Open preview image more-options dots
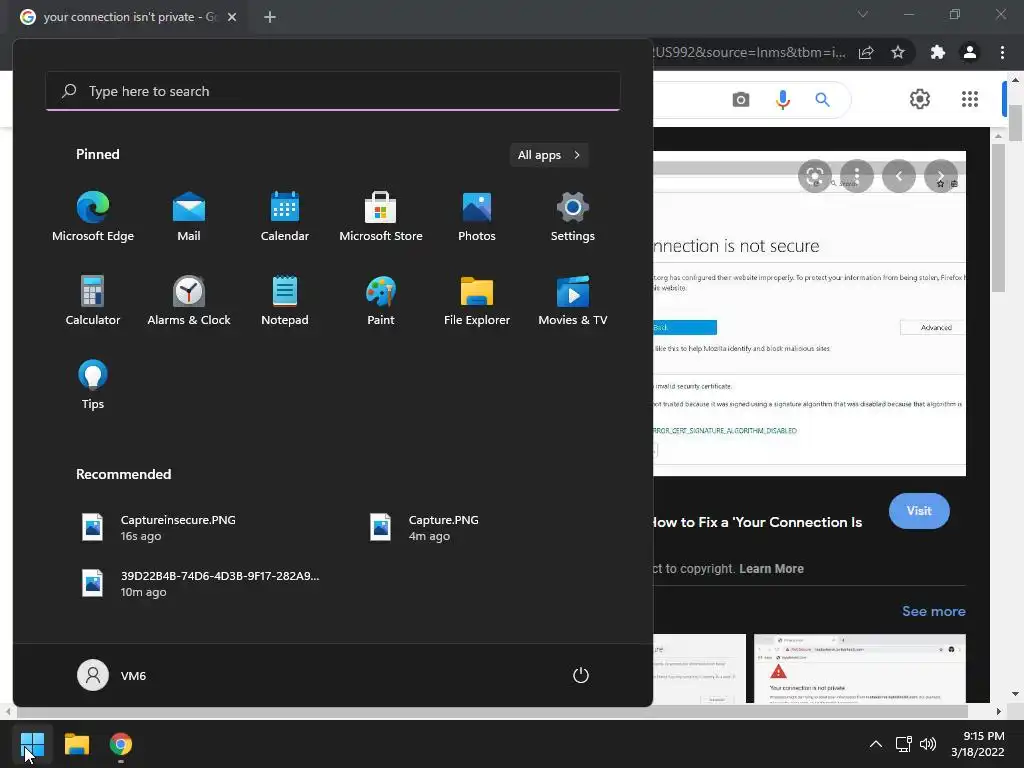 857,176
